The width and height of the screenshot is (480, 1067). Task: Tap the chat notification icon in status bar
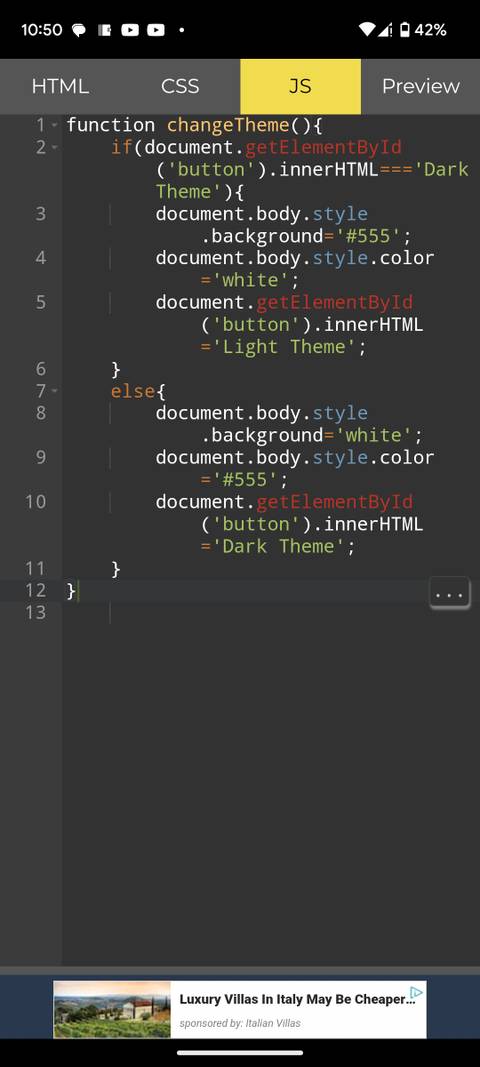pyautogui.click(x=79, y=30)
